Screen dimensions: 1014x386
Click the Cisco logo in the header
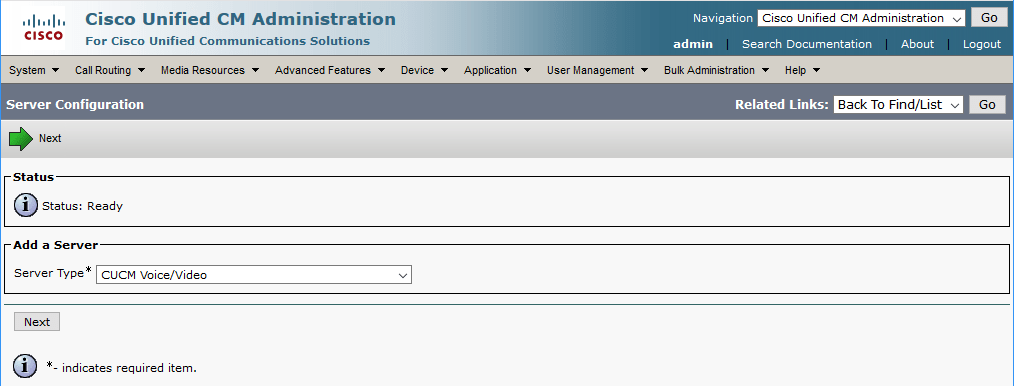(44, 28)
